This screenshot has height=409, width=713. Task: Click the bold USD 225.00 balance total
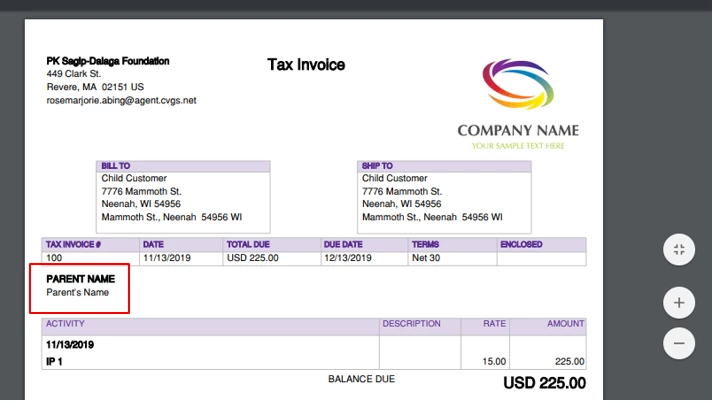click(544, 383)
